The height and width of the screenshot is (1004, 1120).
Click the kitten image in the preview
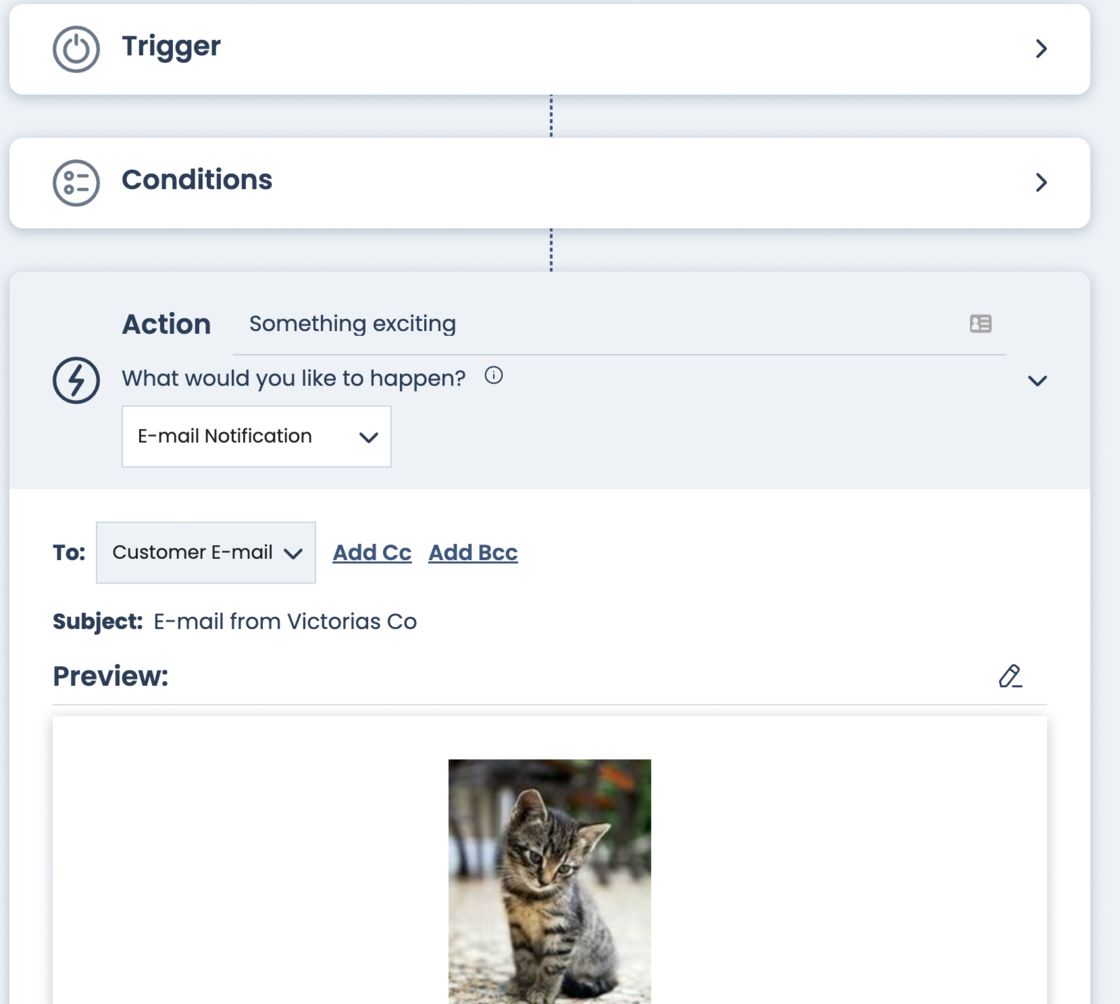550,880
